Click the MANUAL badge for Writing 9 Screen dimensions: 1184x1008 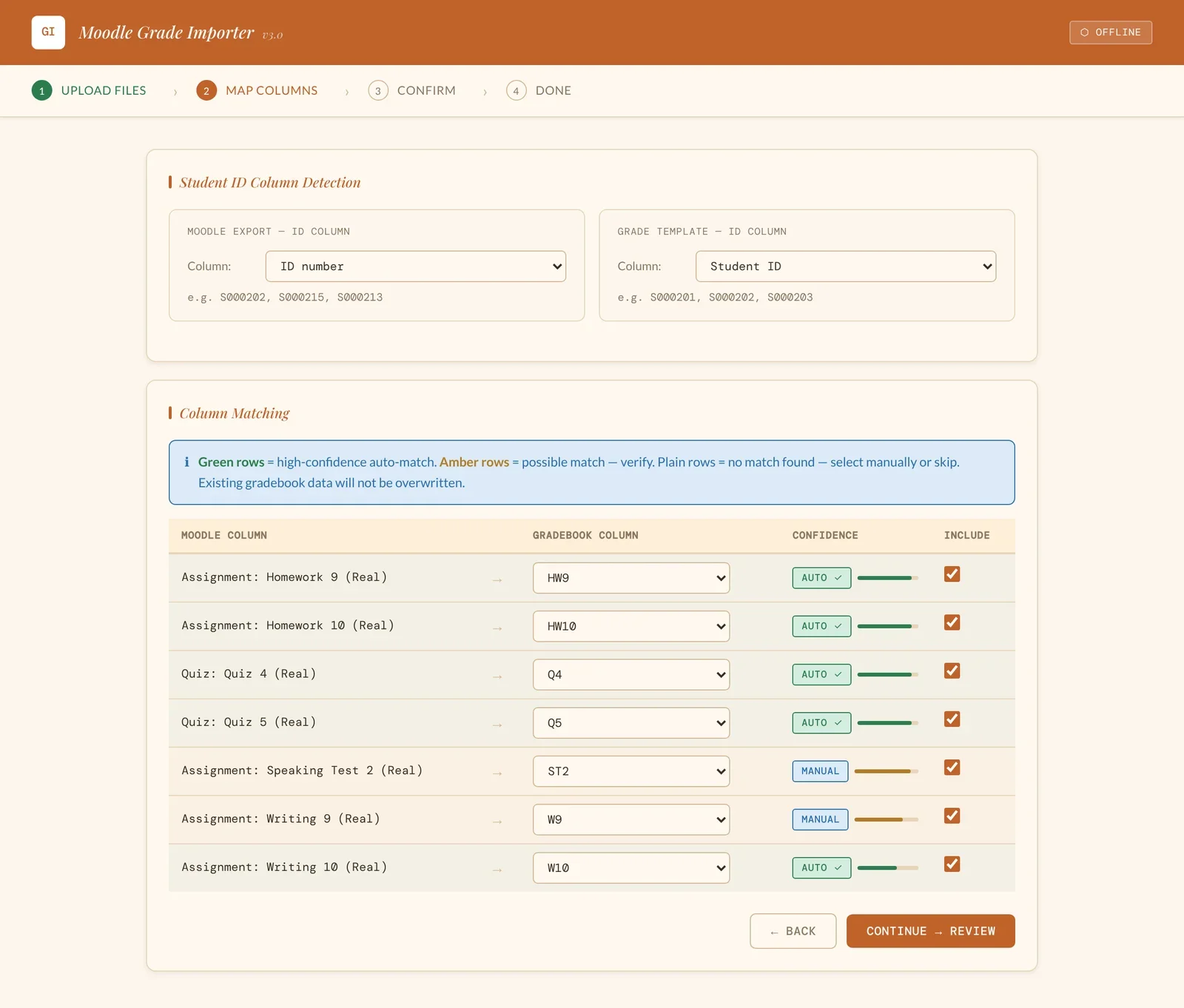(x=820, y=819)
